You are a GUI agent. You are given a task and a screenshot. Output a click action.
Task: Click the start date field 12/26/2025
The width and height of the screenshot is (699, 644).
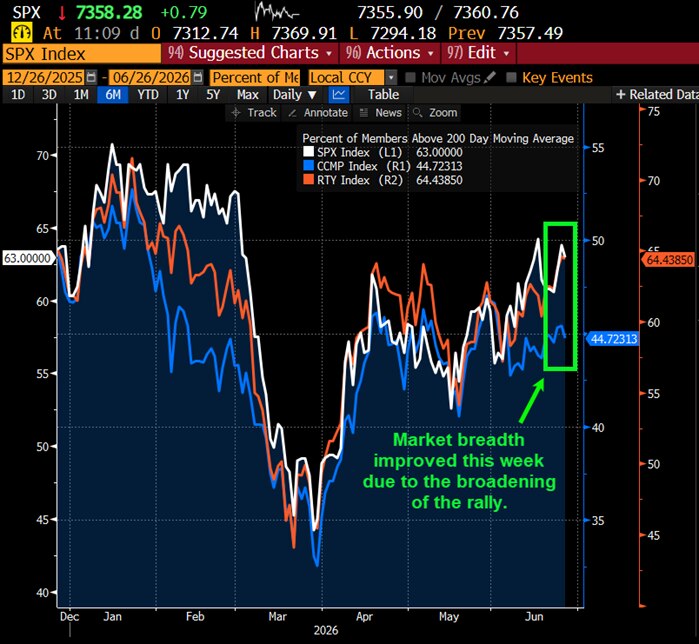click(x=44, y=78)
